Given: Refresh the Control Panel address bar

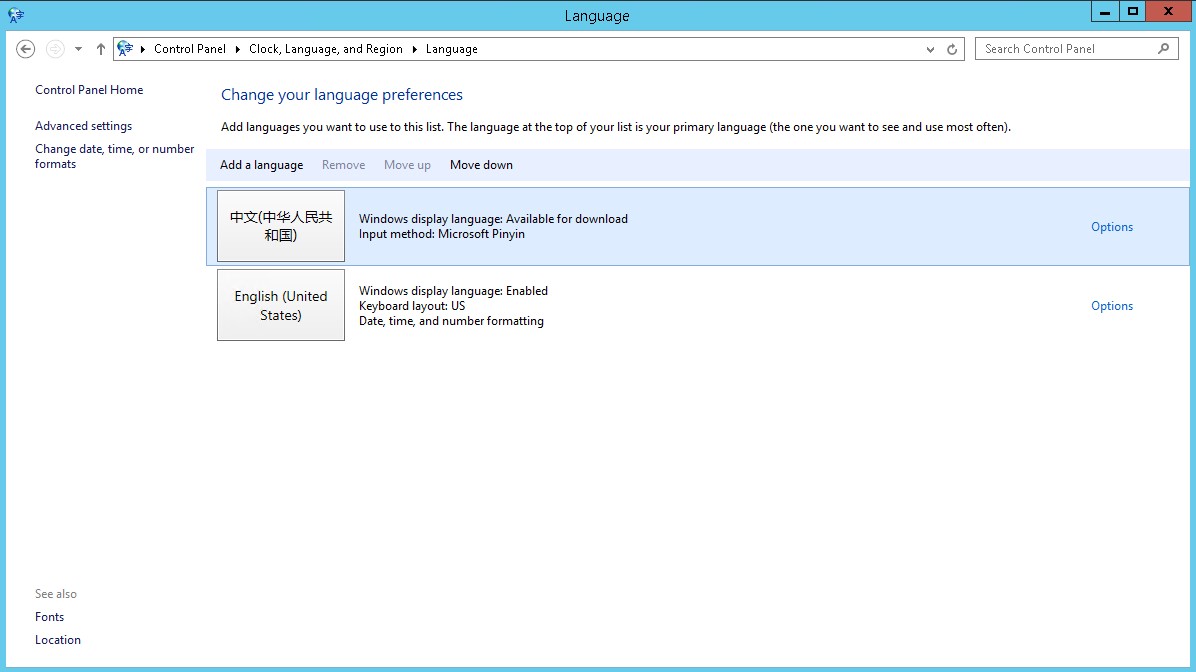Looking at the screenshot, I should (x=953, y=49).
